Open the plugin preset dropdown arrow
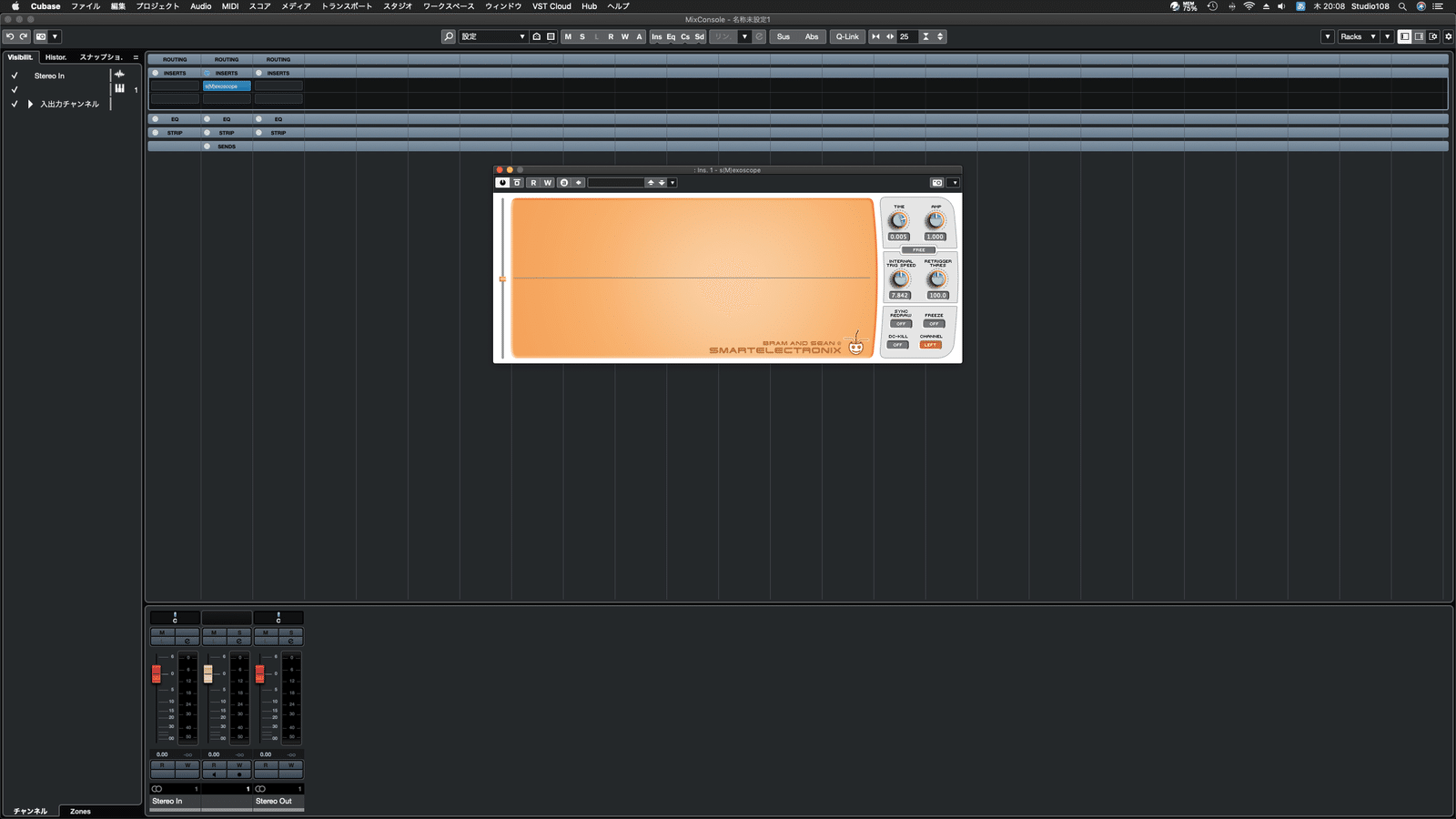The height and width of the screenshot is (819, 1456). 672,183
